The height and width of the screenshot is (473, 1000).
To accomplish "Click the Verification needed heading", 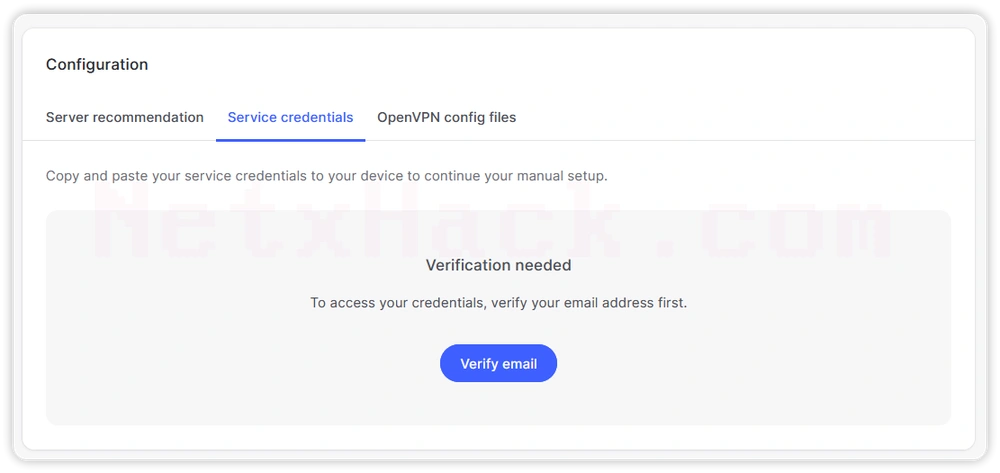I will click(x=498, y=265).
